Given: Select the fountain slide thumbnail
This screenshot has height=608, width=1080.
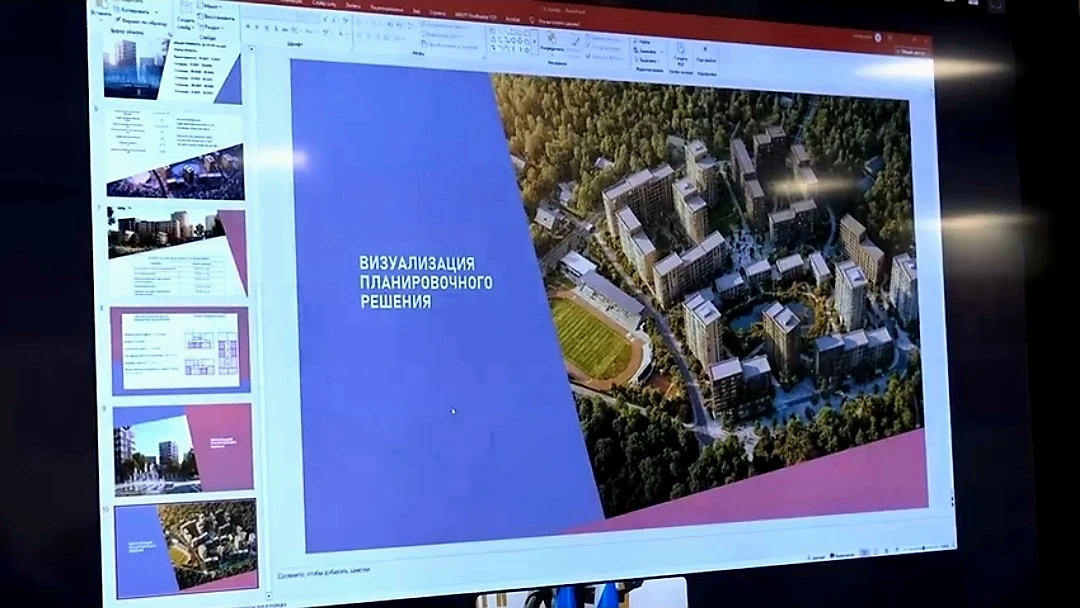Looking at the screenshot, I should (x=183, y=449).
